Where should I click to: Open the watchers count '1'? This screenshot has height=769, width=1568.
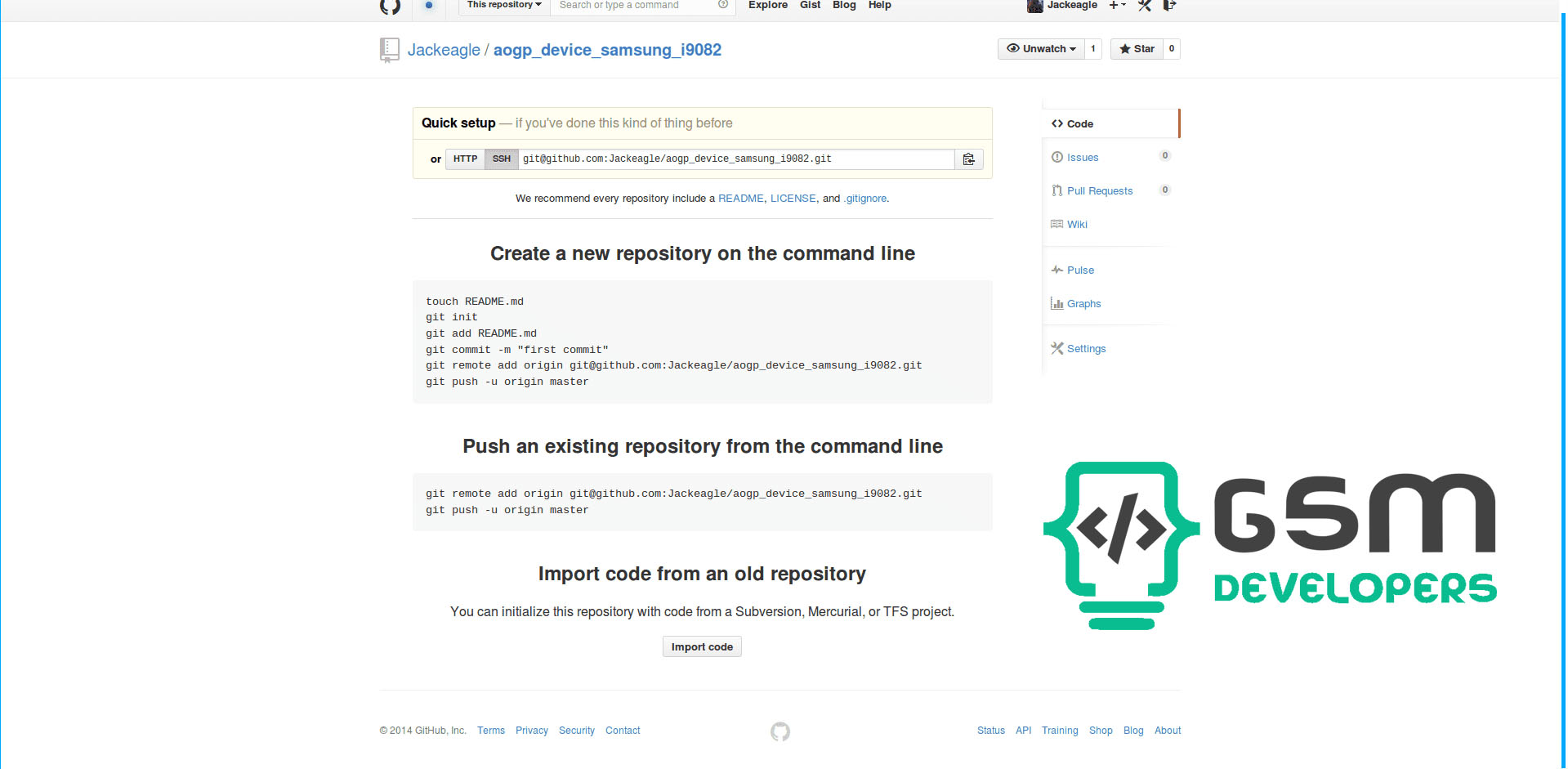pyautogui.click(x=1093, y=49)
